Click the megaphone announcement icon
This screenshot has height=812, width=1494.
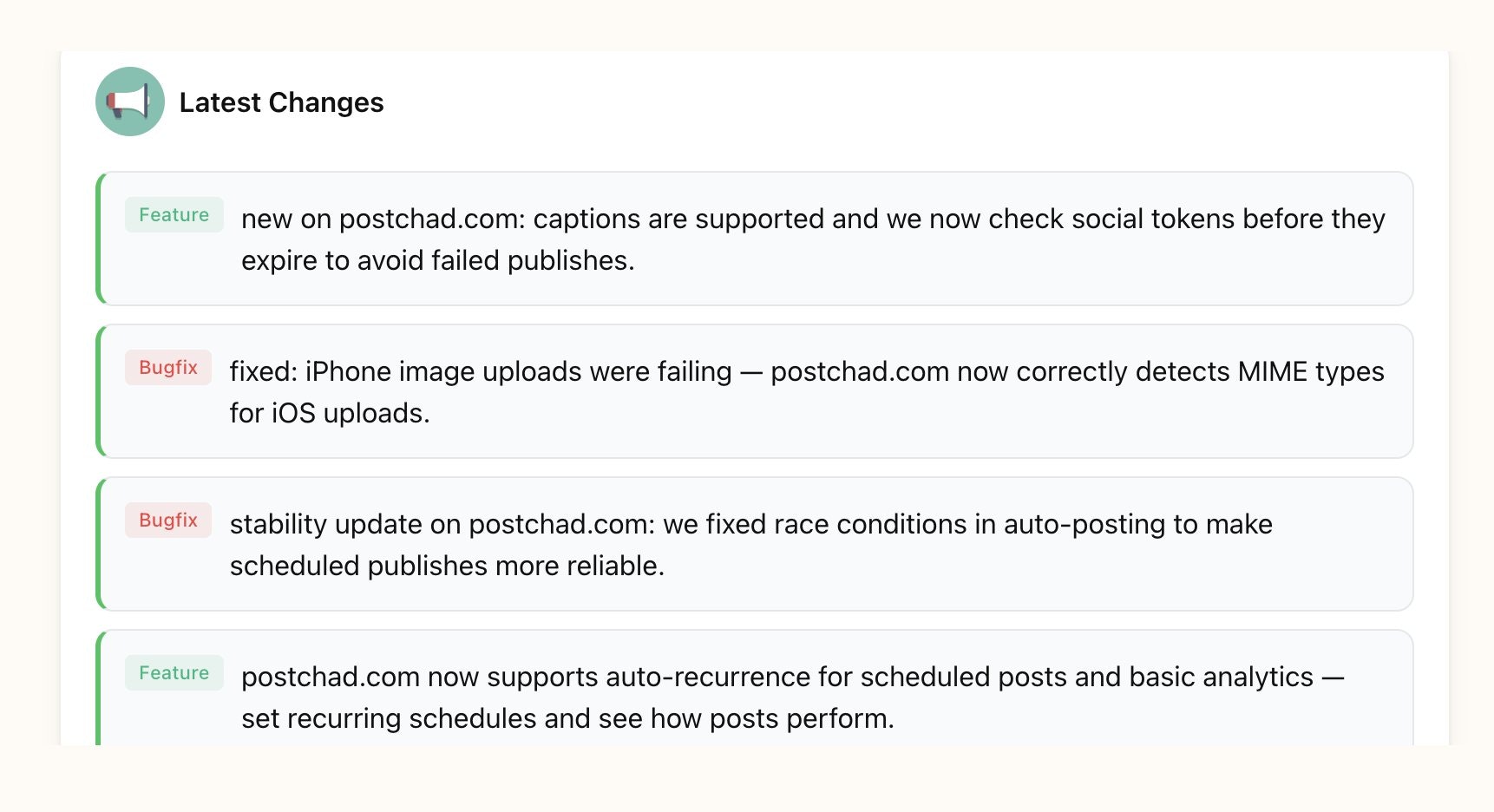point(129,101)
